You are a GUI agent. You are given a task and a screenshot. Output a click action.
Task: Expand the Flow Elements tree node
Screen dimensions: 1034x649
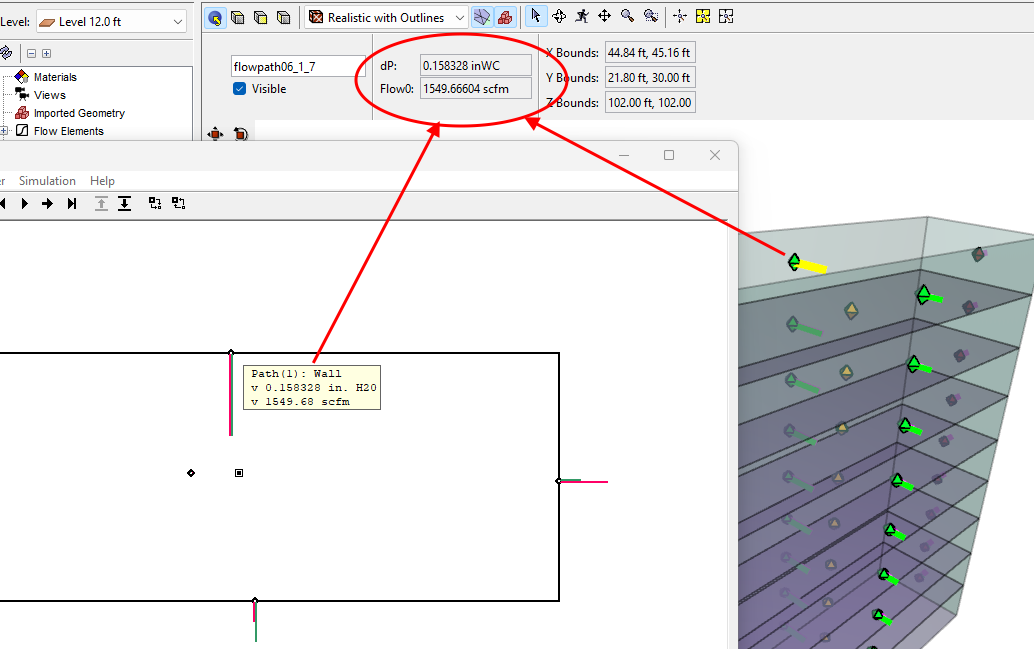click(x=4, y=130)
